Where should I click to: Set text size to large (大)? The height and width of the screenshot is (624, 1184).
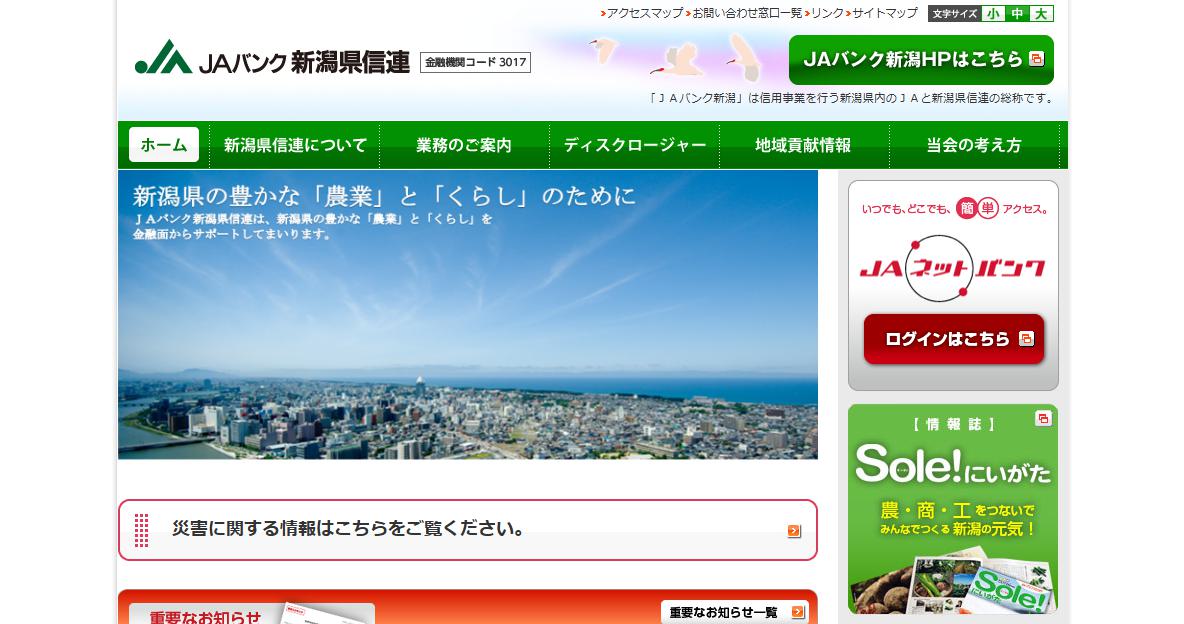[1042, 14]
